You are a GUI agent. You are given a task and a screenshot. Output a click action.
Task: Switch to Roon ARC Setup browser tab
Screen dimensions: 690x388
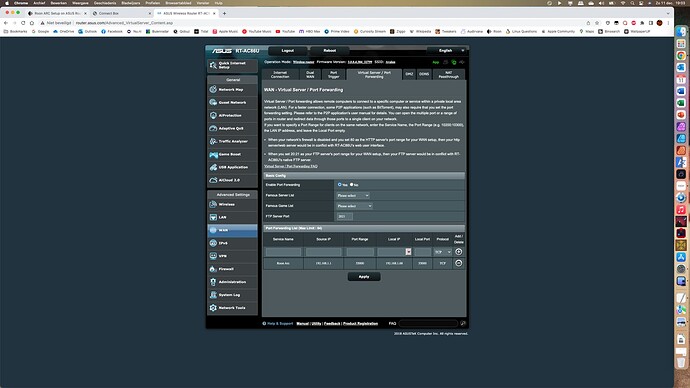click(x=56, y=13)
